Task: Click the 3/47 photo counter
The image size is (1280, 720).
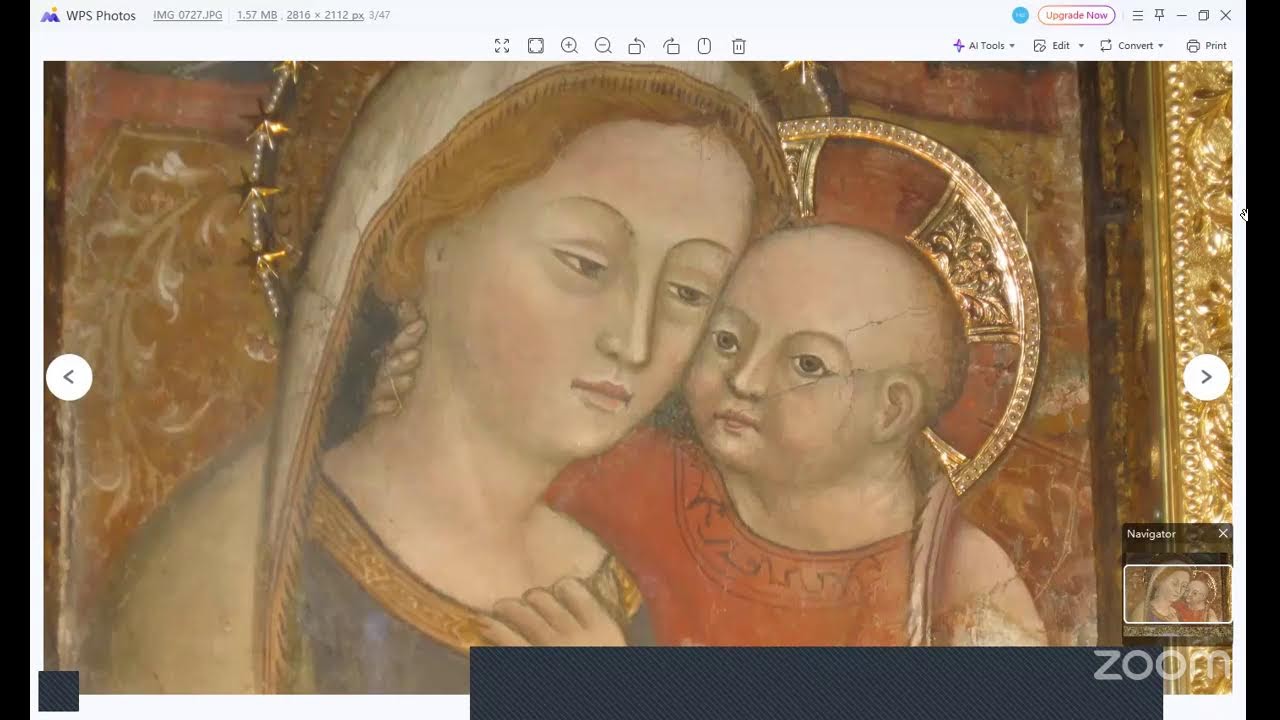Action: (379, 16)
